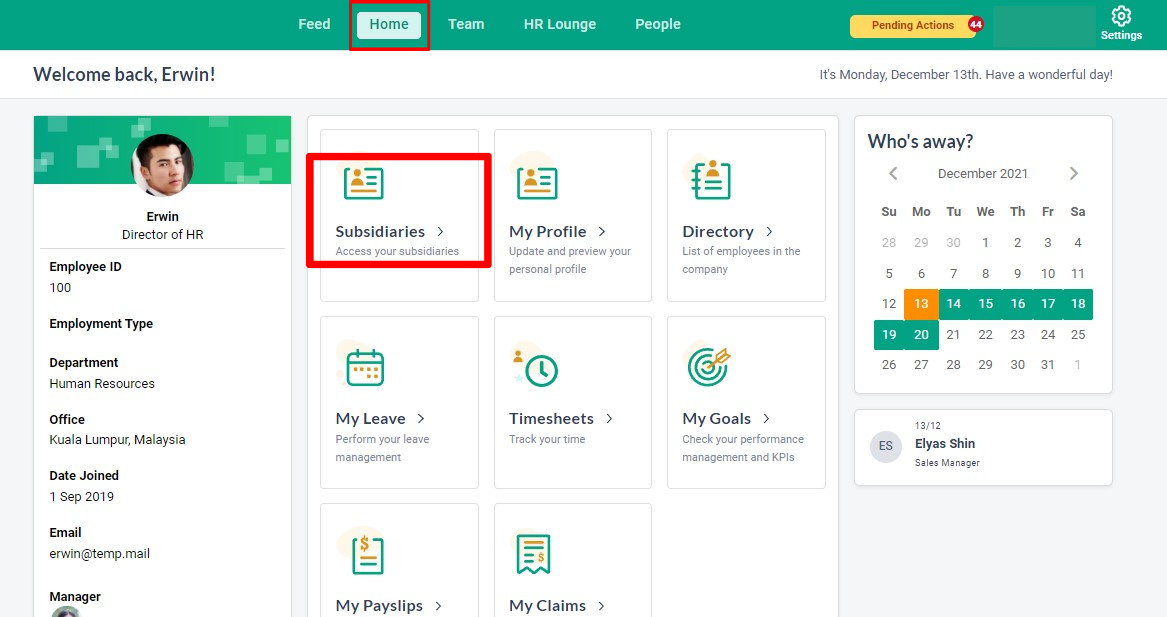This screenshot has width=1167, height=617.
Task: Go to next month in calendar
Action: click(x=1073, y=173)
